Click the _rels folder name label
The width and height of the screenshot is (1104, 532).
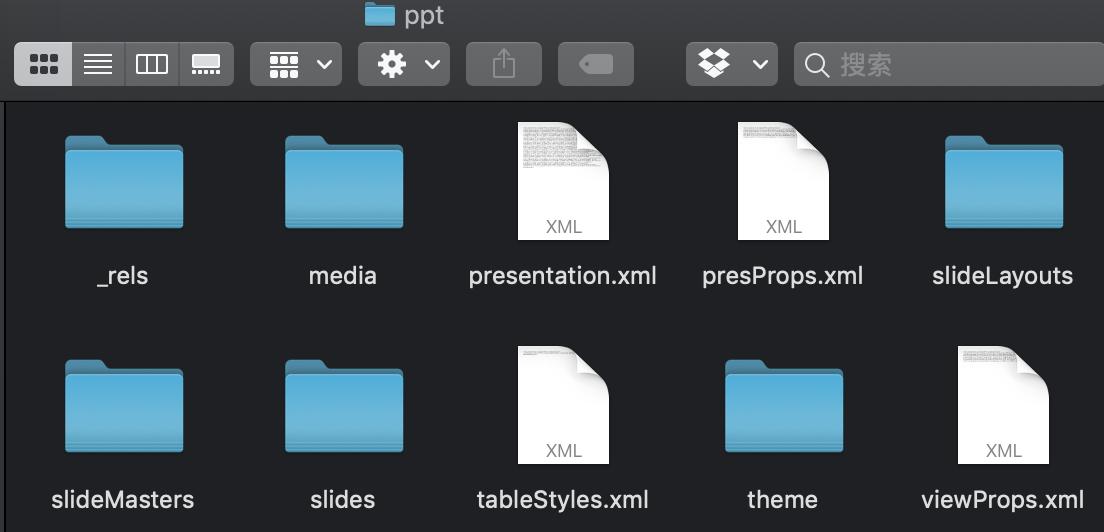click(123, 276)
